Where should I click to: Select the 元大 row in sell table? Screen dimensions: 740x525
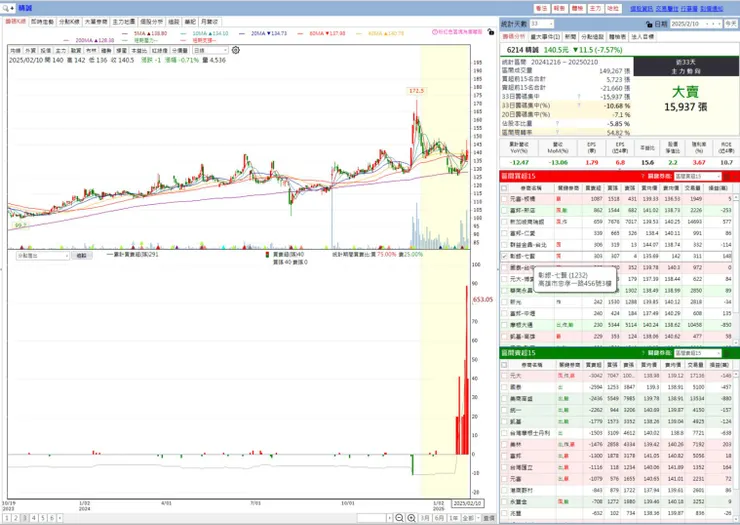[x=616, y=376]
